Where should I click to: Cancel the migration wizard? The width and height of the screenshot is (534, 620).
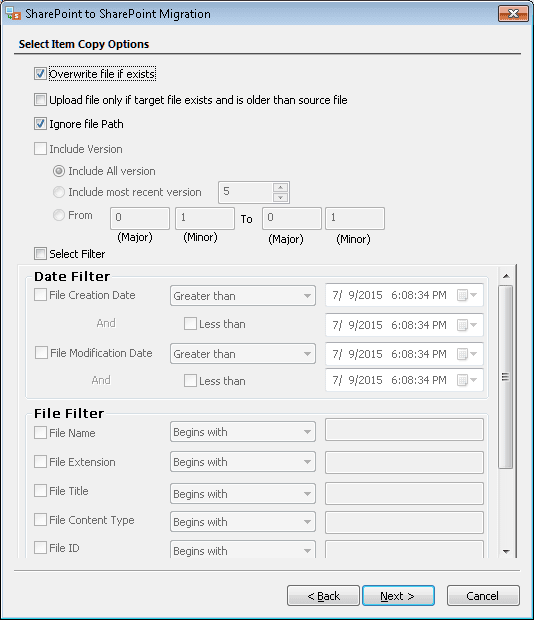(x=483, y=595)
